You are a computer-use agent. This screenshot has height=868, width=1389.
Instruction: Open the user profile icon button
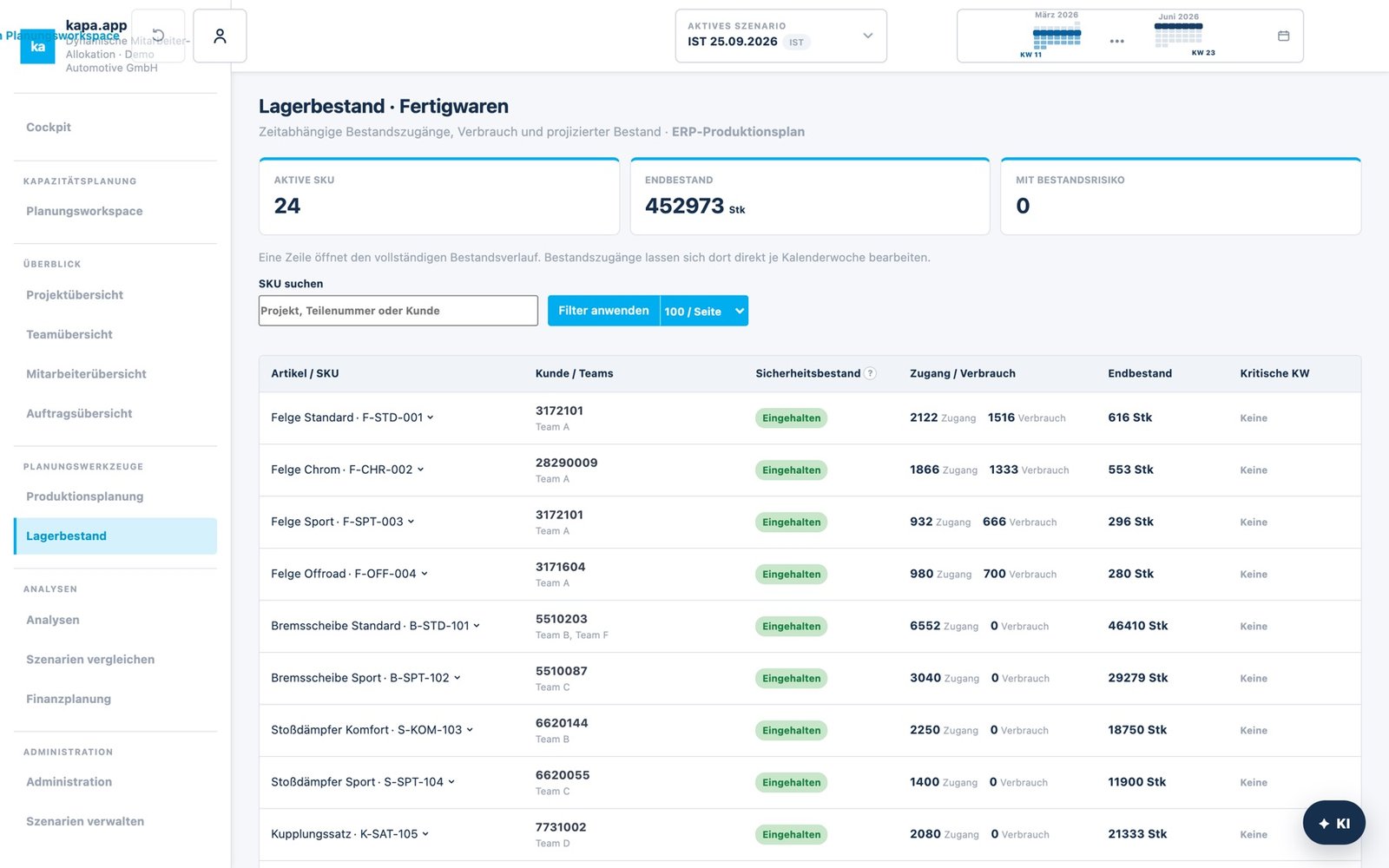tap(220, 36)
